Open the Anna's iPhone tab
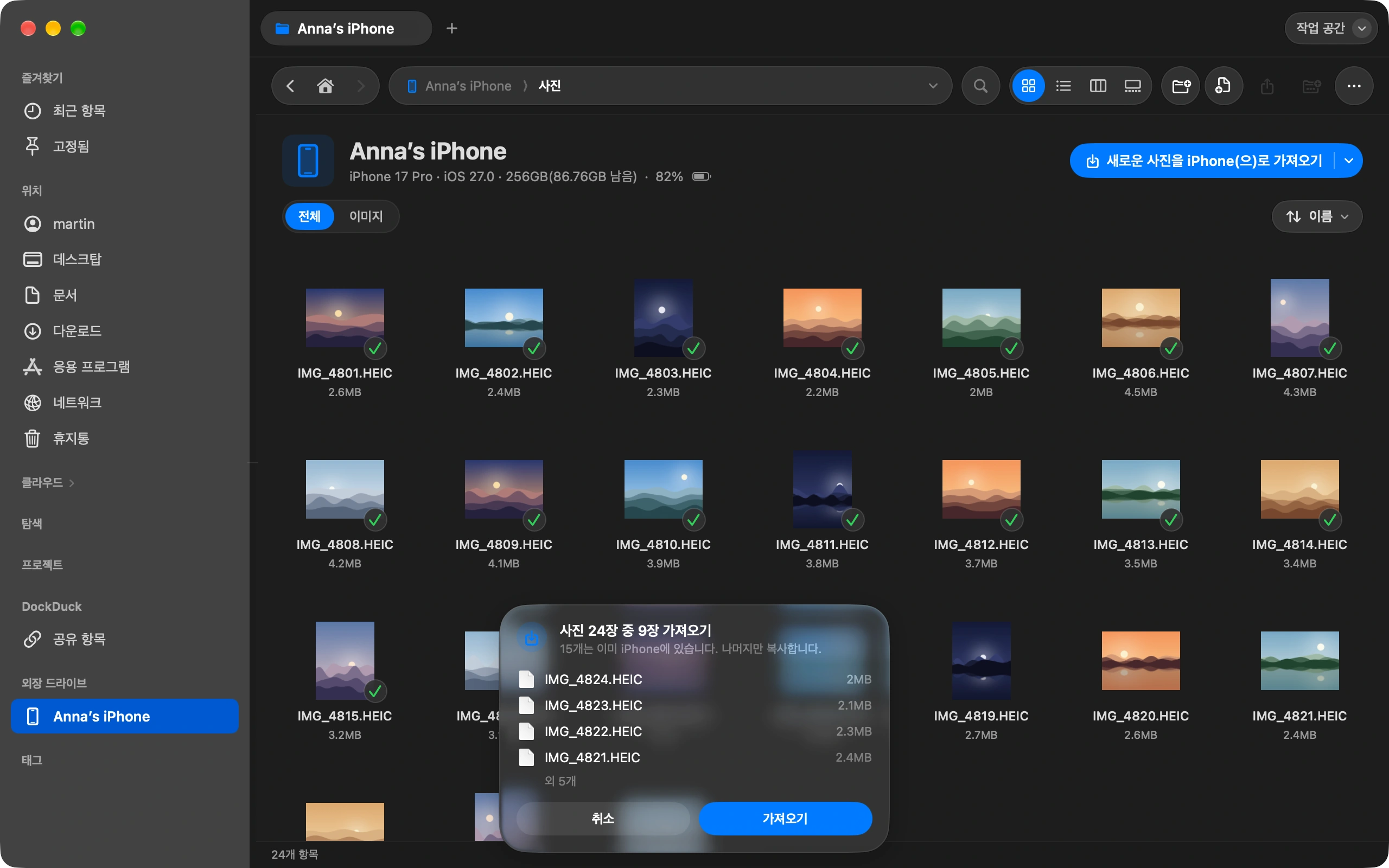 (x=346, y=28)
